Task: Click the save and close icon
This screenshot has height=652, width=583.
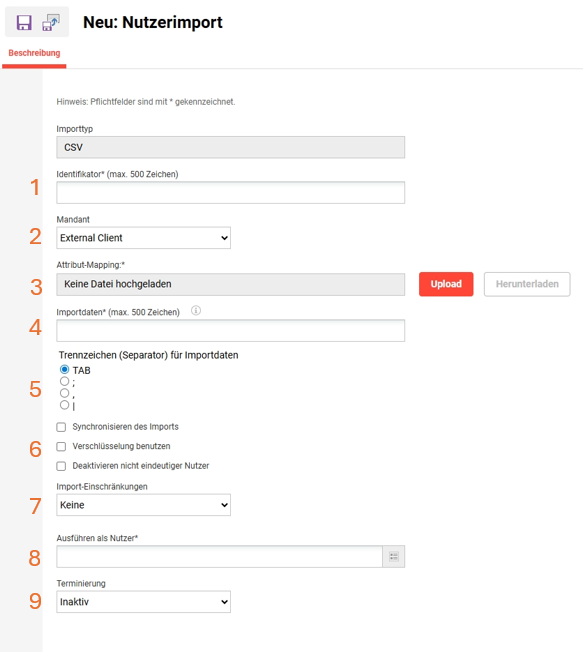Action: coord(51,22)
